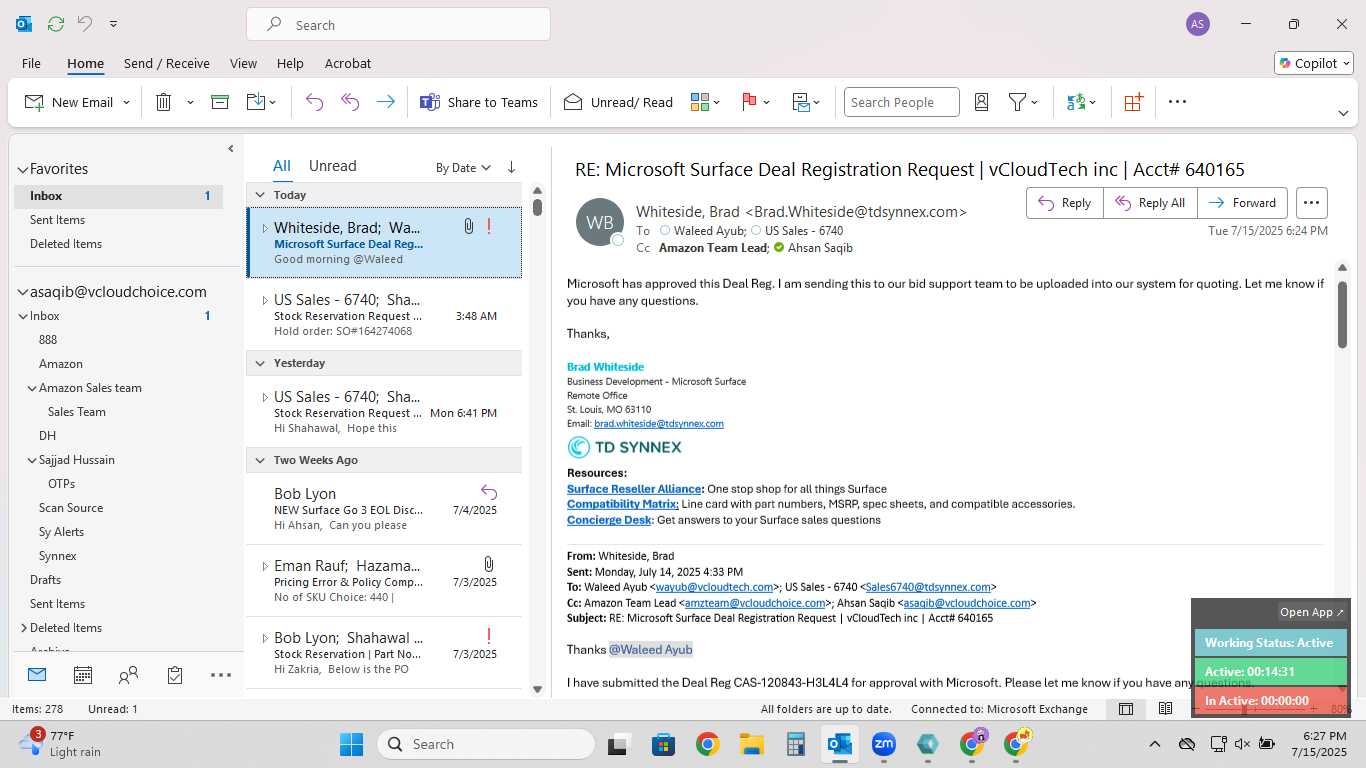The image size is (1366, 768).
Task: Collapse the Favorites section
Action: coord(22,169)
